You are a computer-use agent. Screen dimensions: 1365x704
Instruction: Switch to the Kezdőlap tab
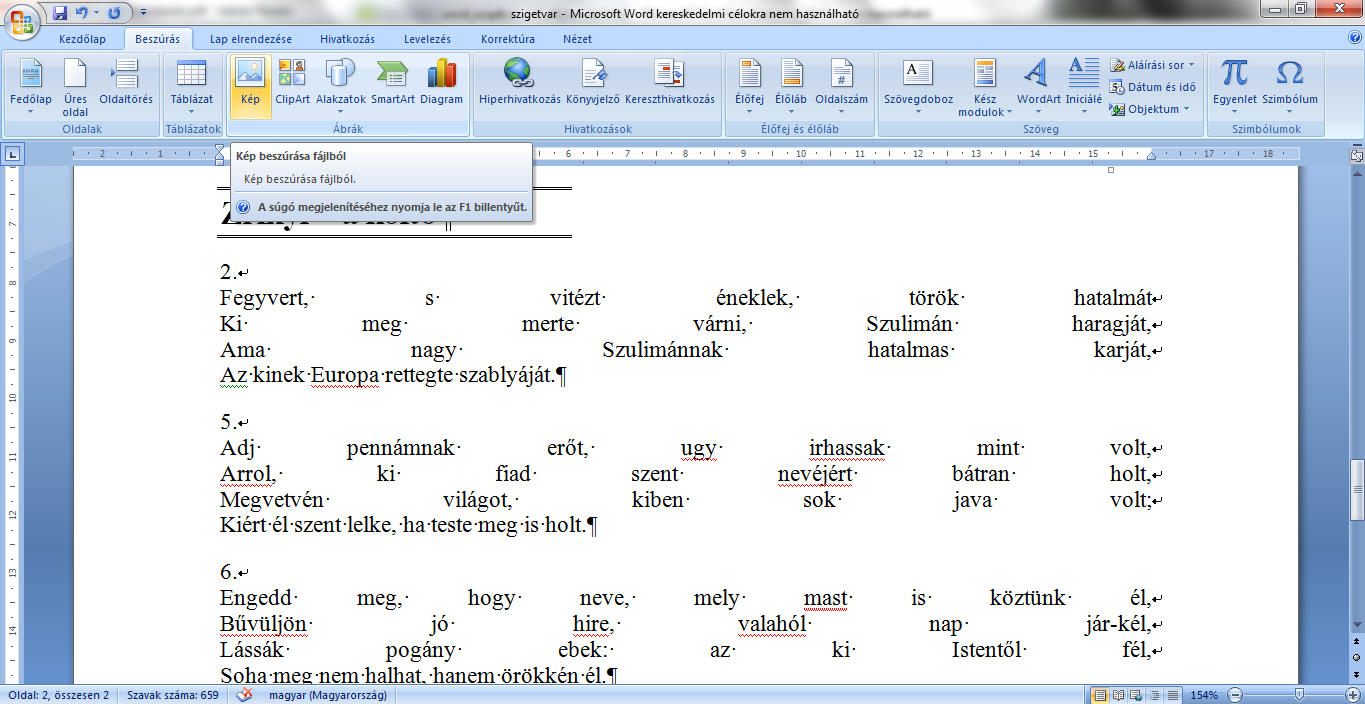click(83, 39)
